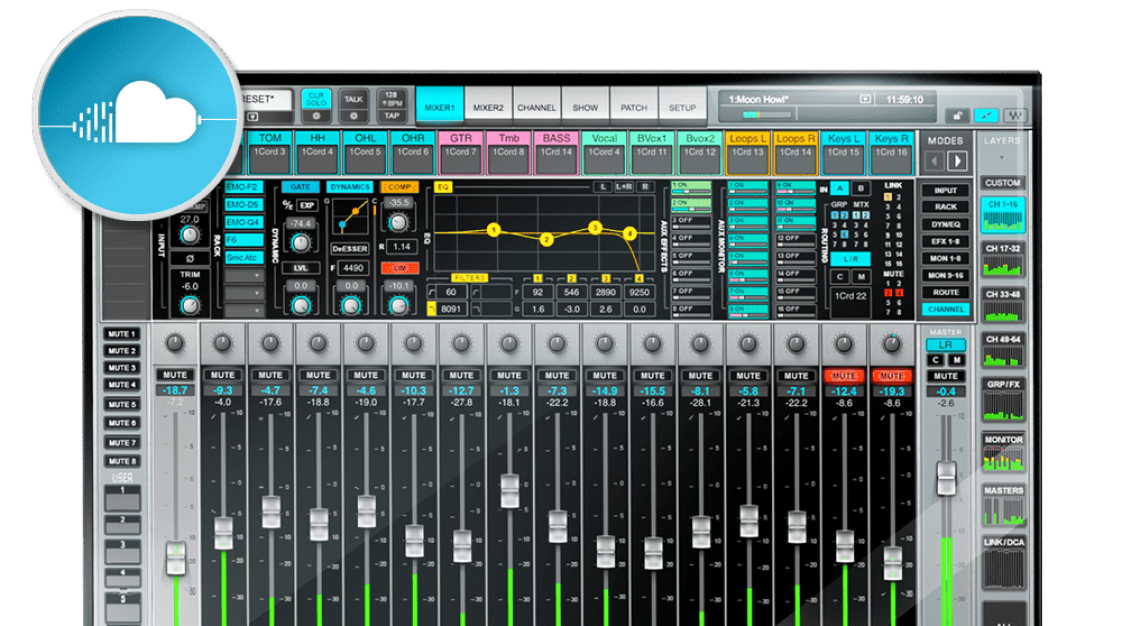Open the Talk settings gear icon
The width and height of the screenshot is (1122, 626).
pos(353,116)
